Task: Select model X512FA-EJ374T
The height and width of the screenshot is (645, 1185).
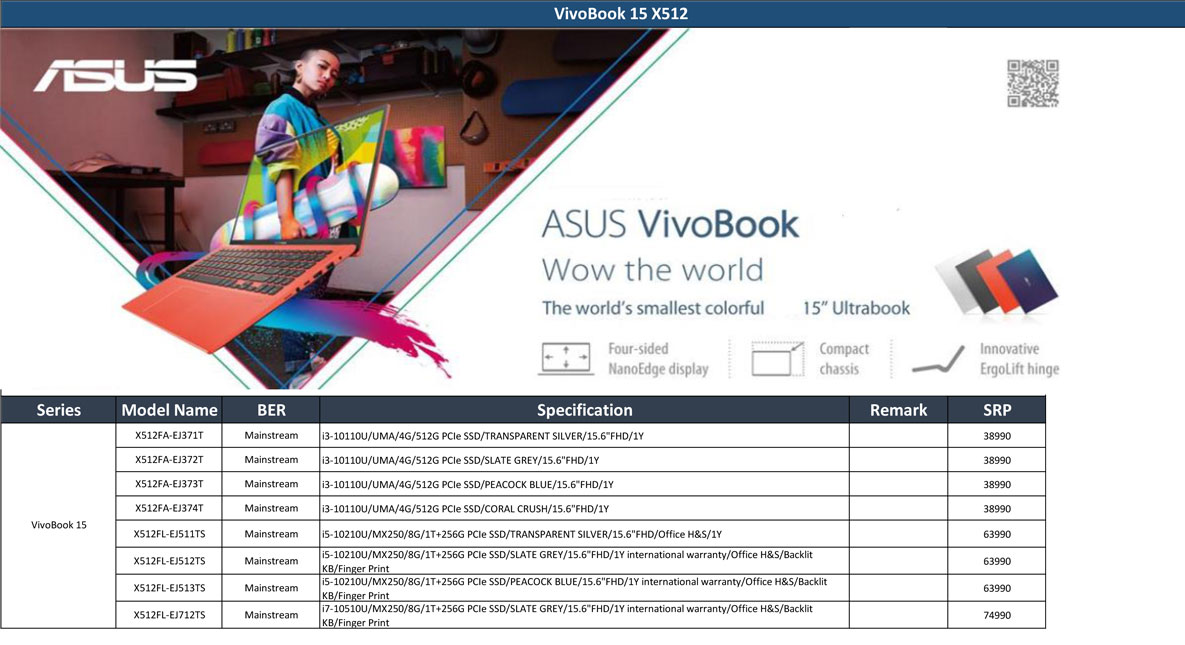Action: coord(169,508)
